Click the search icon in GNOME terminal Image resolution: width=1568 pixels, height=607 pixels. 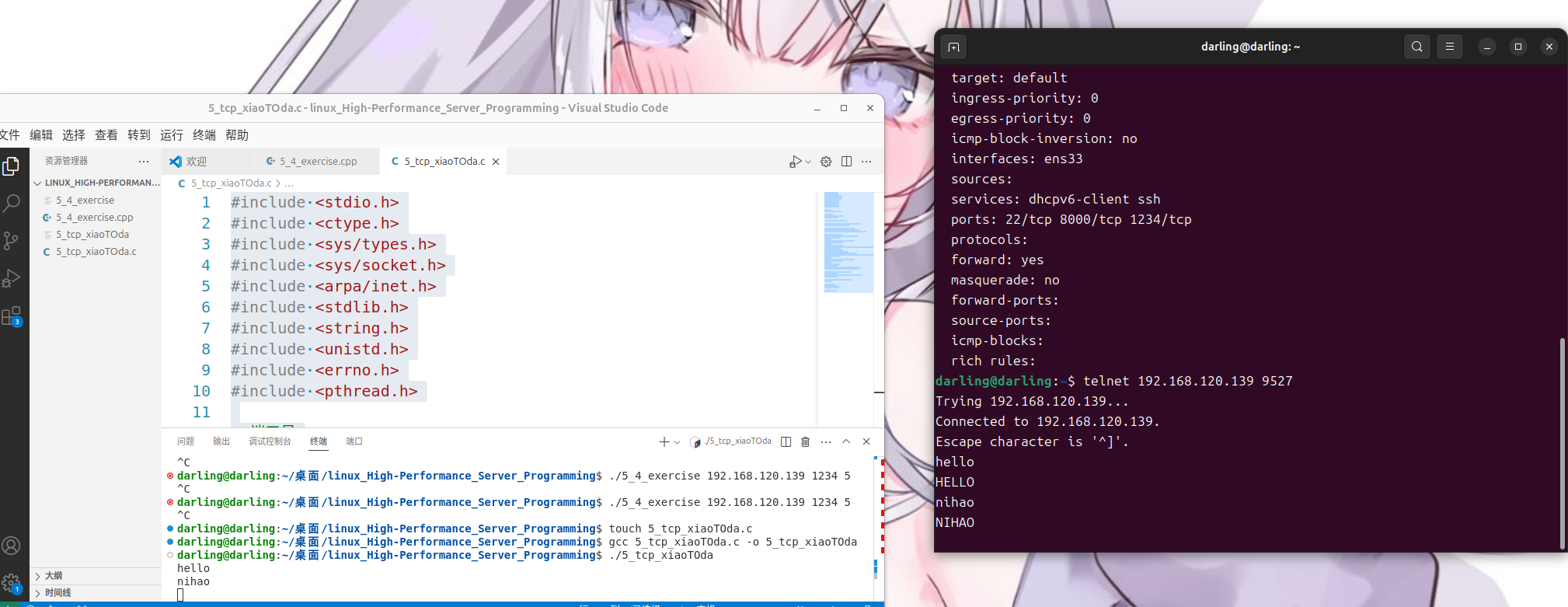1417,47
